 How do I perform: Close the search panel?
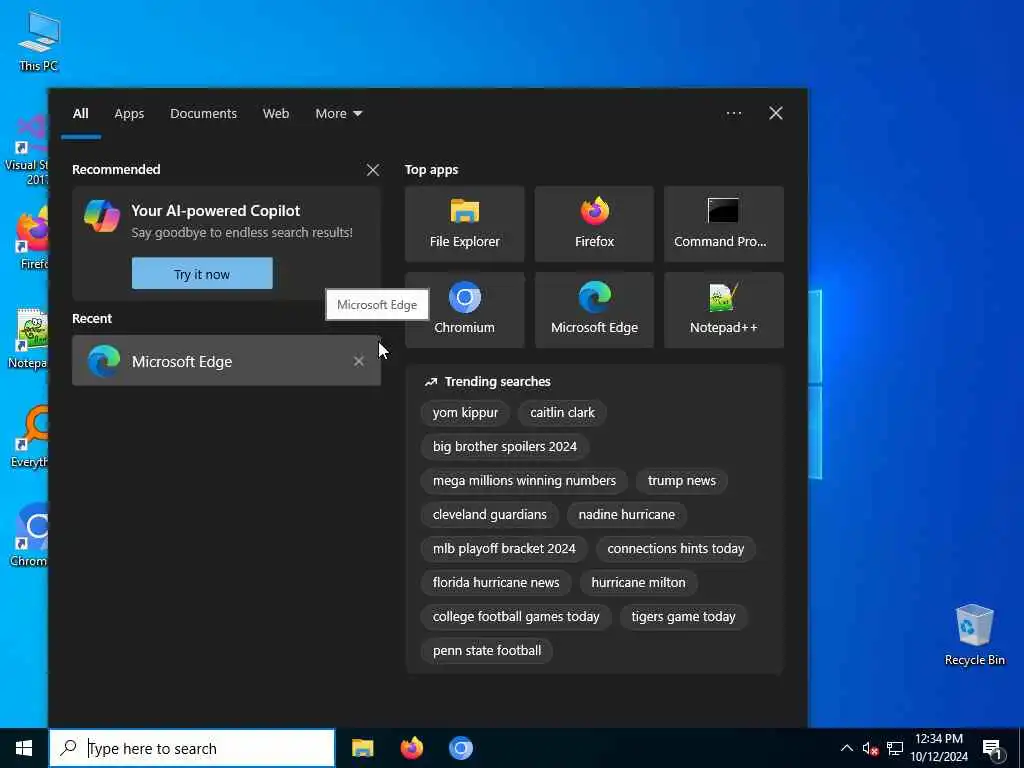pos(776,113)
